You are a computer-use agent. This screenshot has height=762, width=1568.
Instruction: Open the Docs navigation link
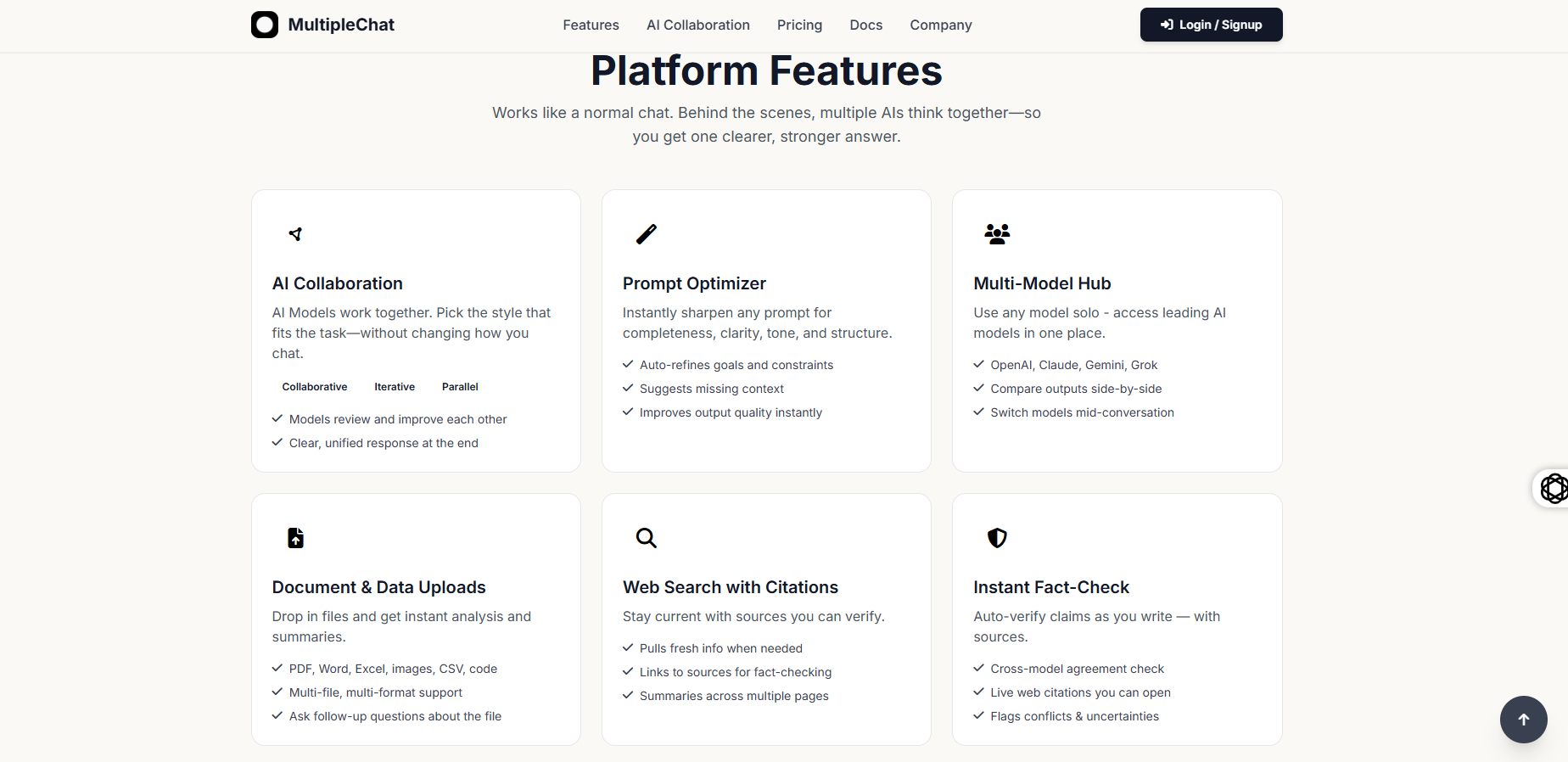pos(865,25)
